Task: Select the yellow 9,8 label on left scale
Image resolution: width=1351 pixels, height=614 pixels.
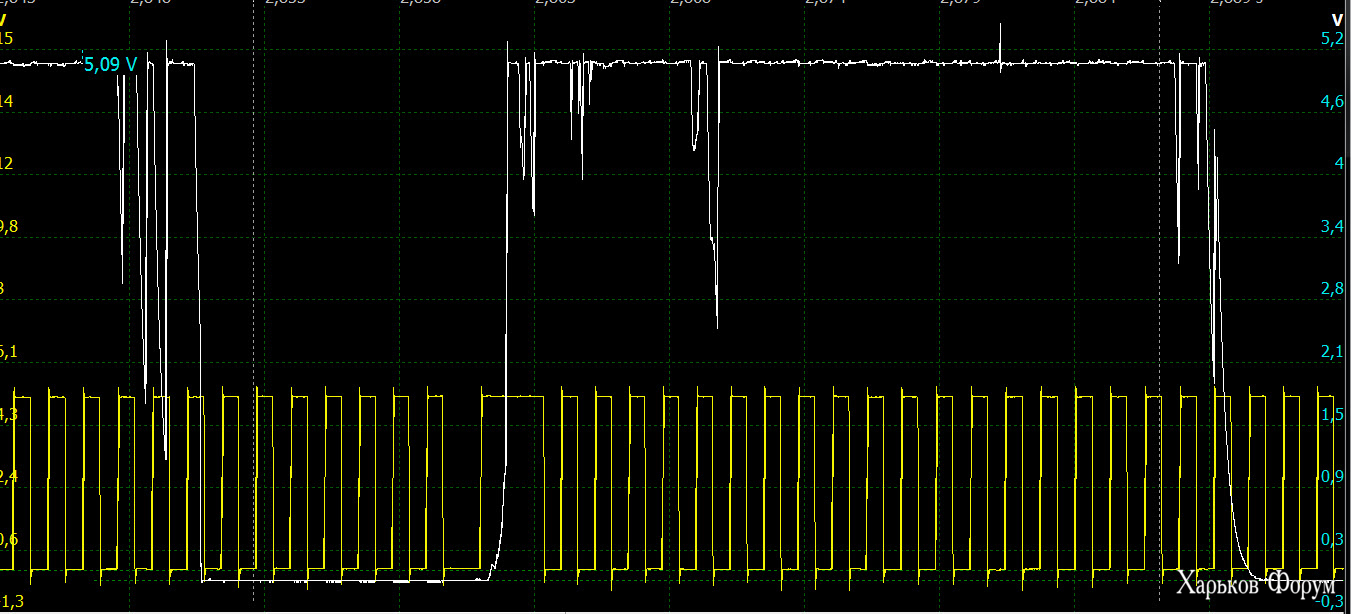Action: (9, 227)
